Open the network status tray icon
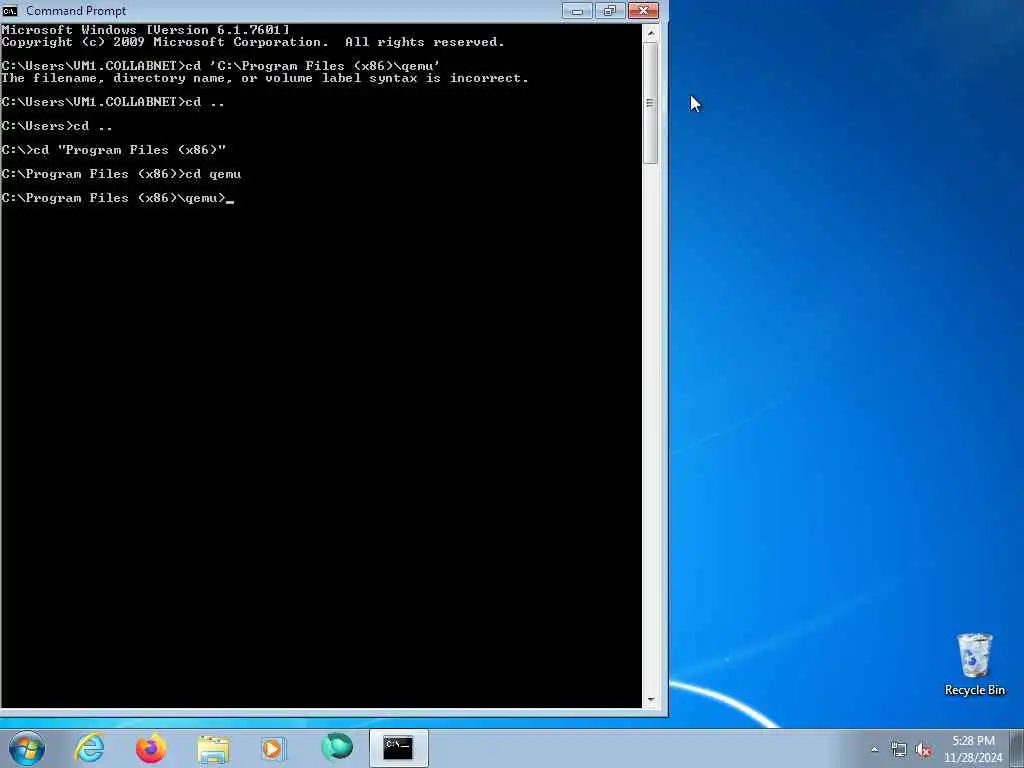The image size is (1024, 768). [x=899, y=750]
